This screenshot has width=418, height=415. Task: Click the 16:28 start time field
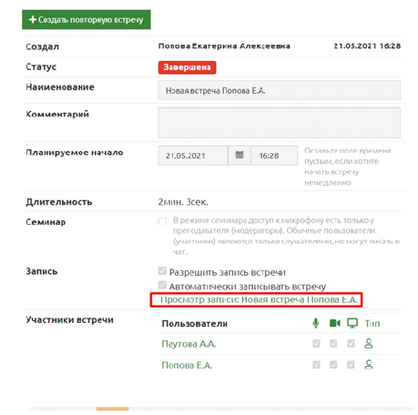pyautogui.click(x=274, y=156)
